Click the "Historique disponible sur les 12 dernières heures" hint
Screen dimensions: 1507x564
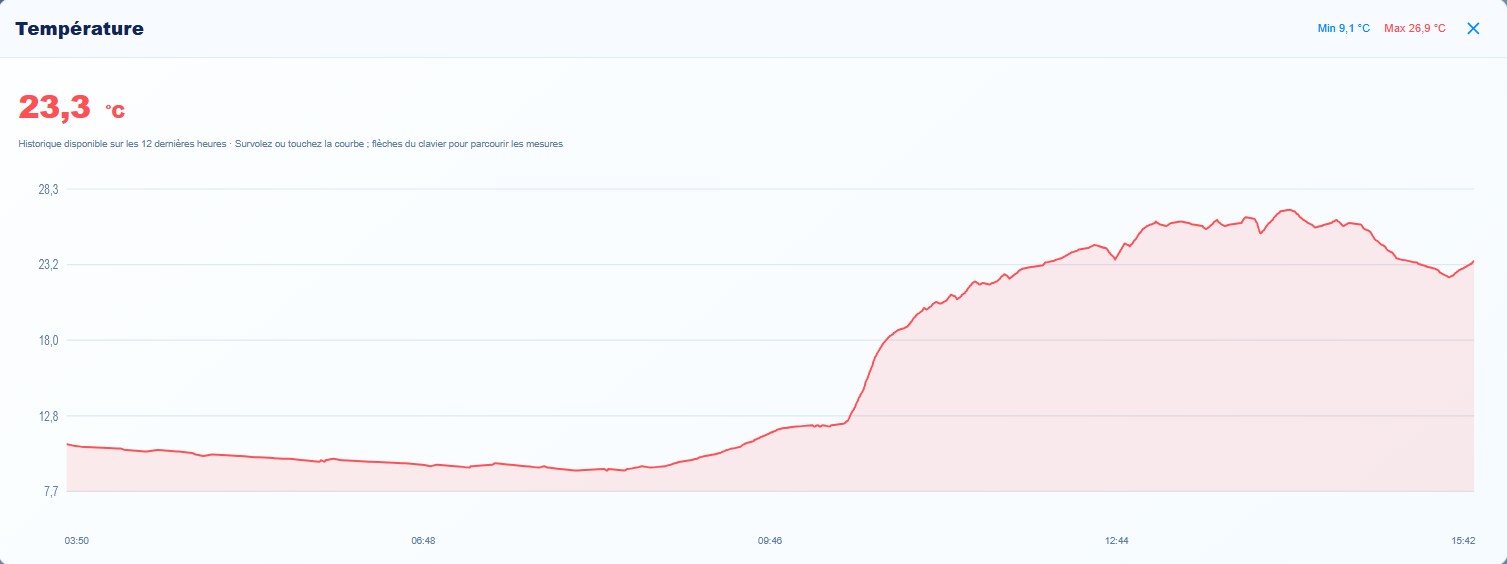coord(123,144)
